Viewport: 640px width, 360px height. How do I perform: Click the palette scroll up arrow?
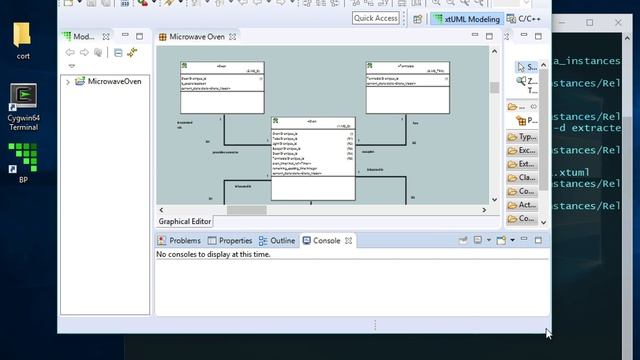(x=543, y=65)
